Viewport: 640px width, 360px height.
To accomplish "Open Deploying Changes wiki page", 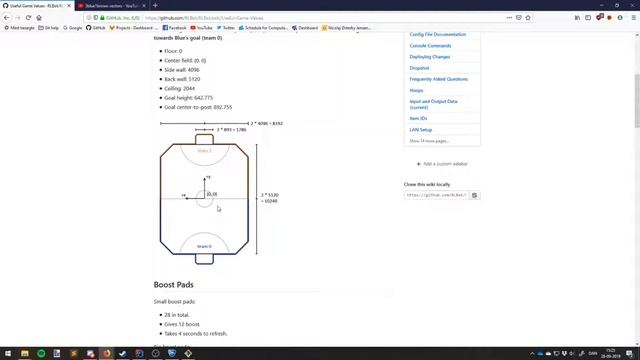I will pos(430,57).
